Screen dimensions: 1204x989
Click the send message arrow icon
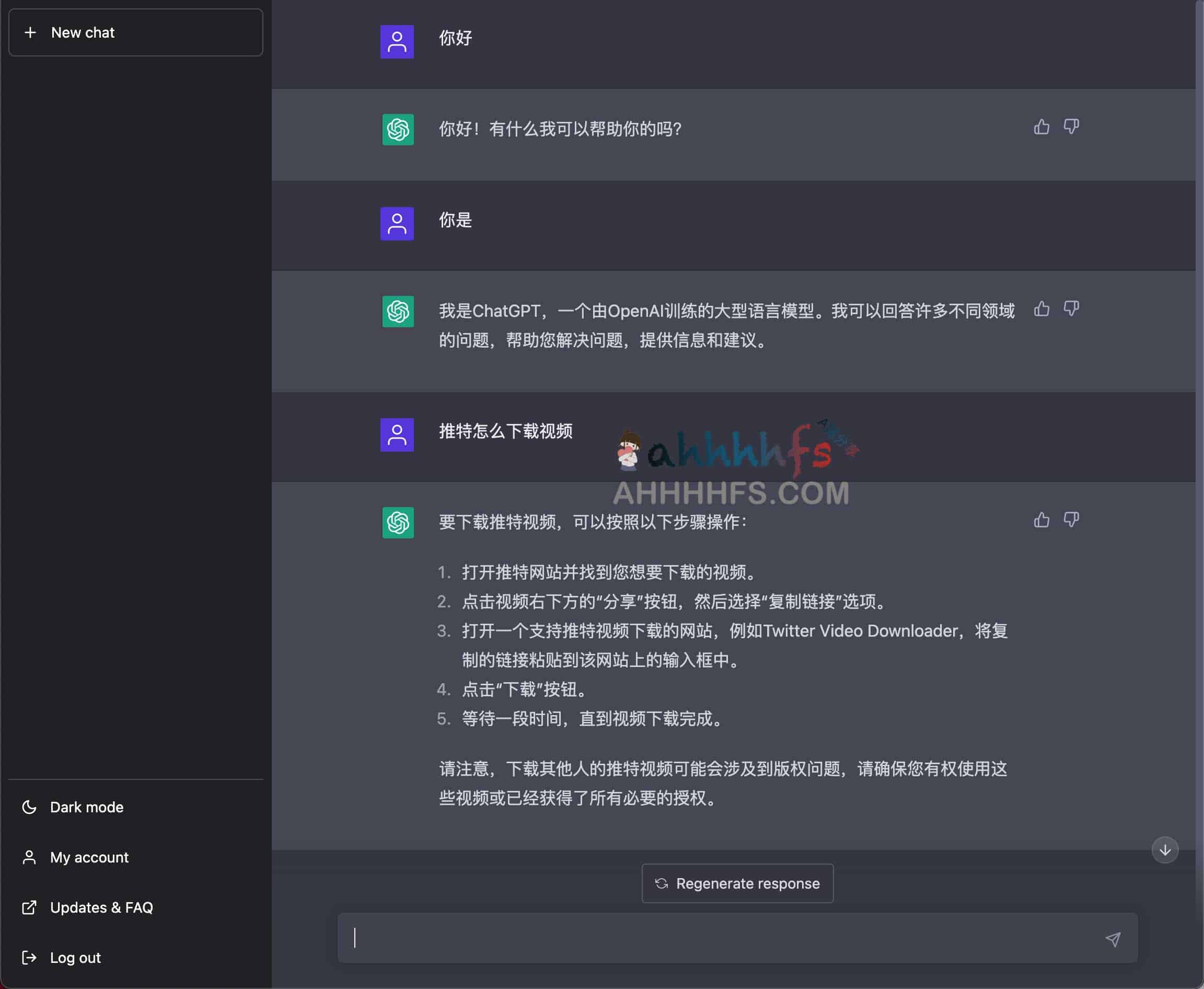point(1114,938)
